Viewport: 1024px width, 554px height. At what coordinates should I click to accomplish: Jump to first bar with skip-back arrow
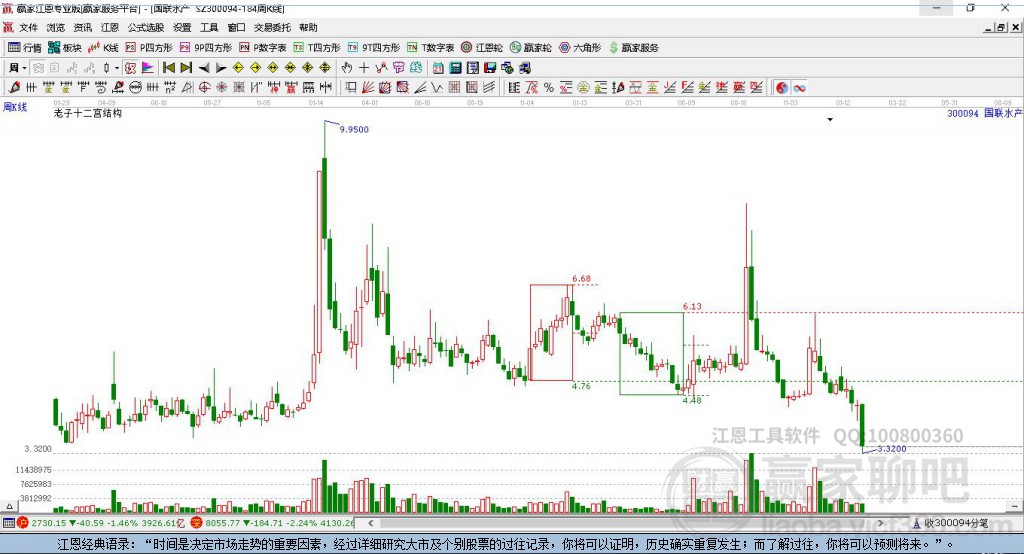168,67
